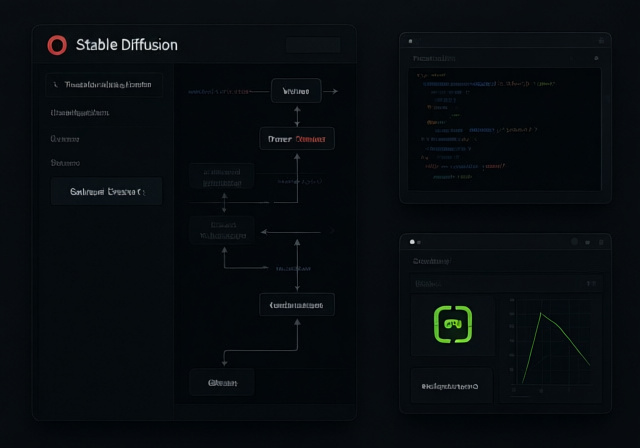
Task: Select the first boxed item in left sidebar
Action: [x=104, y=85]
